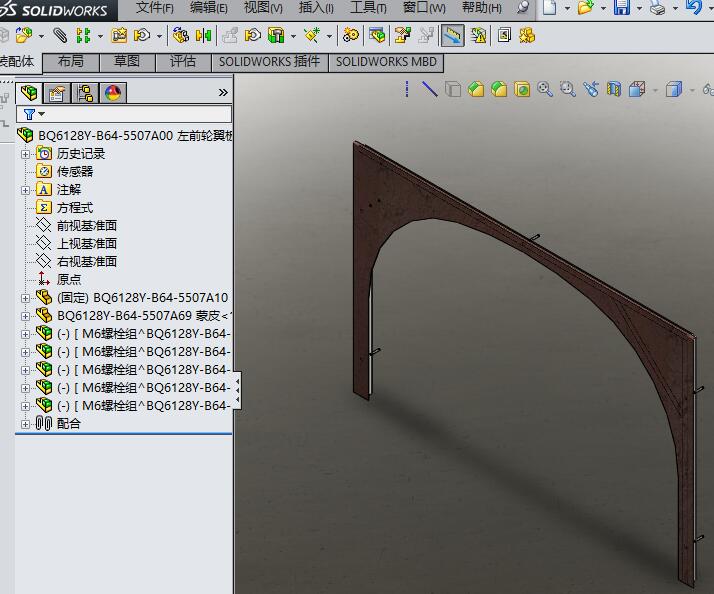Click the Zoom to Fit magnifier icon

point(545,90)
